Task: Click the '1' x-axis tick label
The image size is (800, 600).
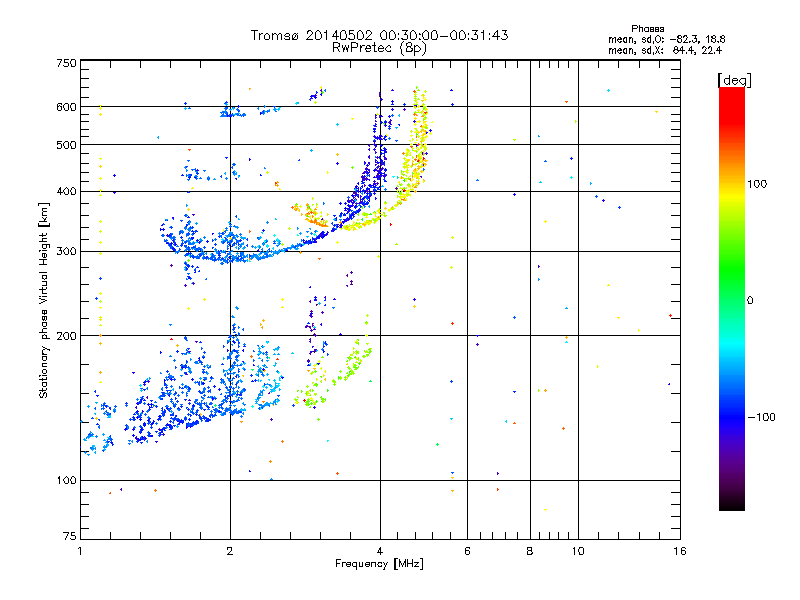Action: pyautogui.click(x=80, y=551)
